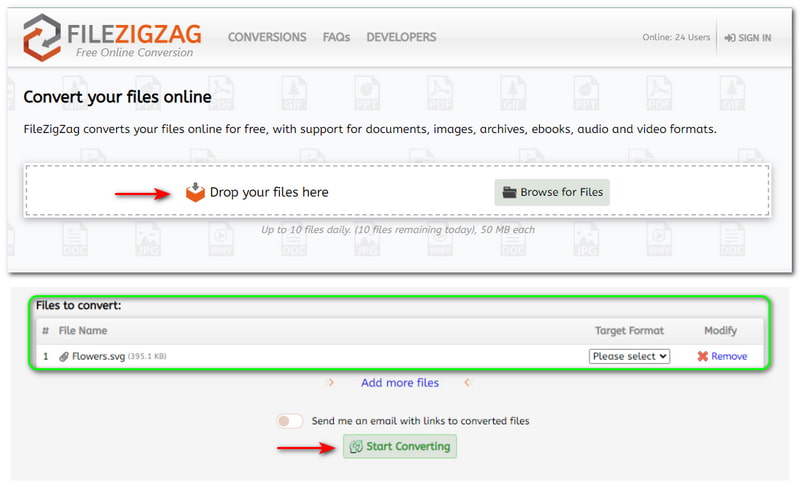Click Browse for Files button

click(x=552, y=192)
